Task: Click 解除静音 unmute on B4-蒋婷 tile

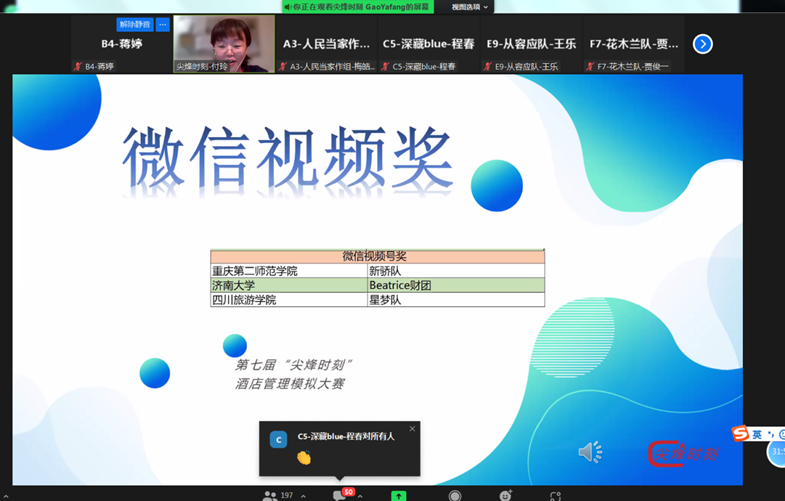Action: point(134,24)
